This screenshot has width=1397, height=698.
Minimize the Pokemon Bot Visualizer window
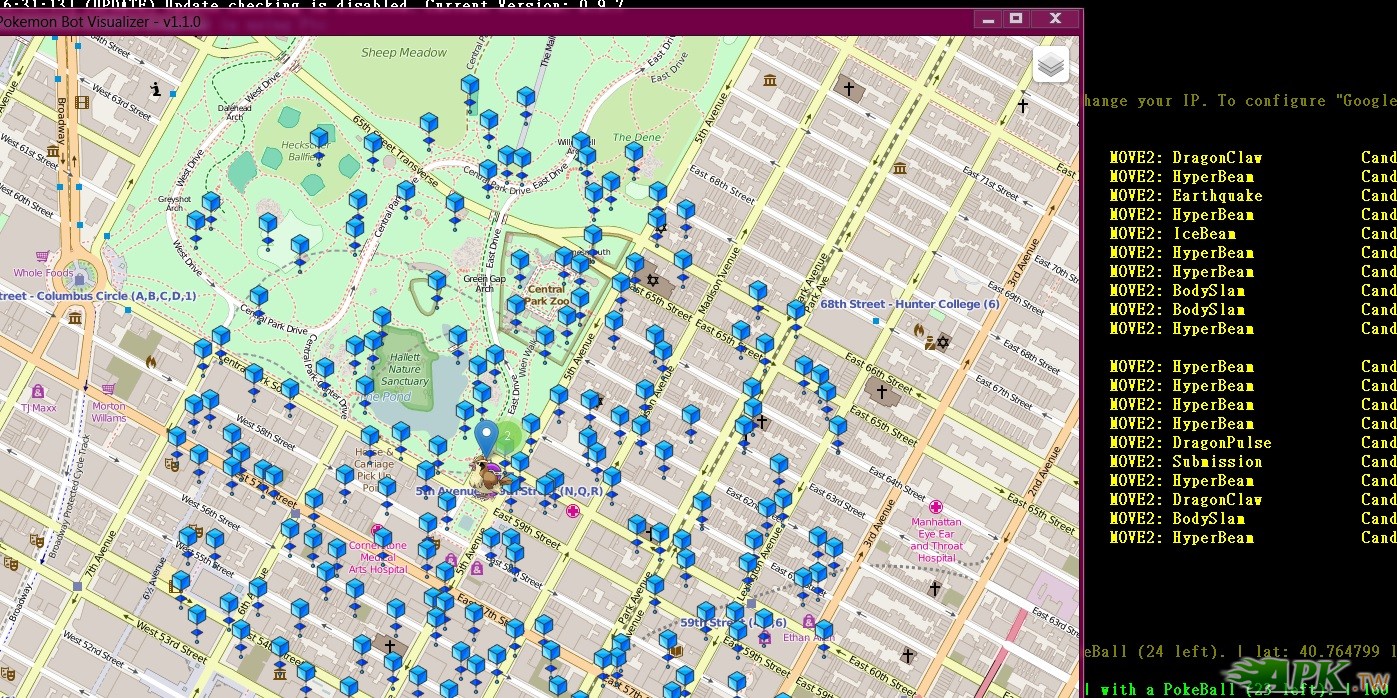tap(988, 18)
